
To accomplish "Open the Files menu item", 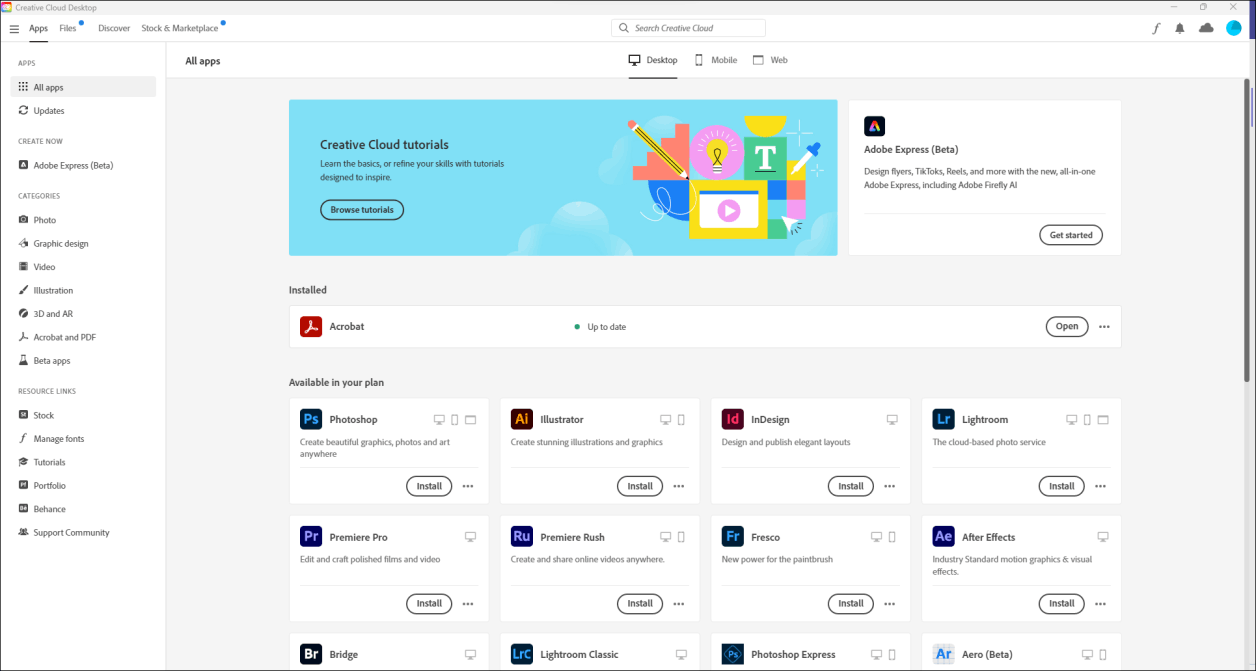I will (x=67, y=28).
